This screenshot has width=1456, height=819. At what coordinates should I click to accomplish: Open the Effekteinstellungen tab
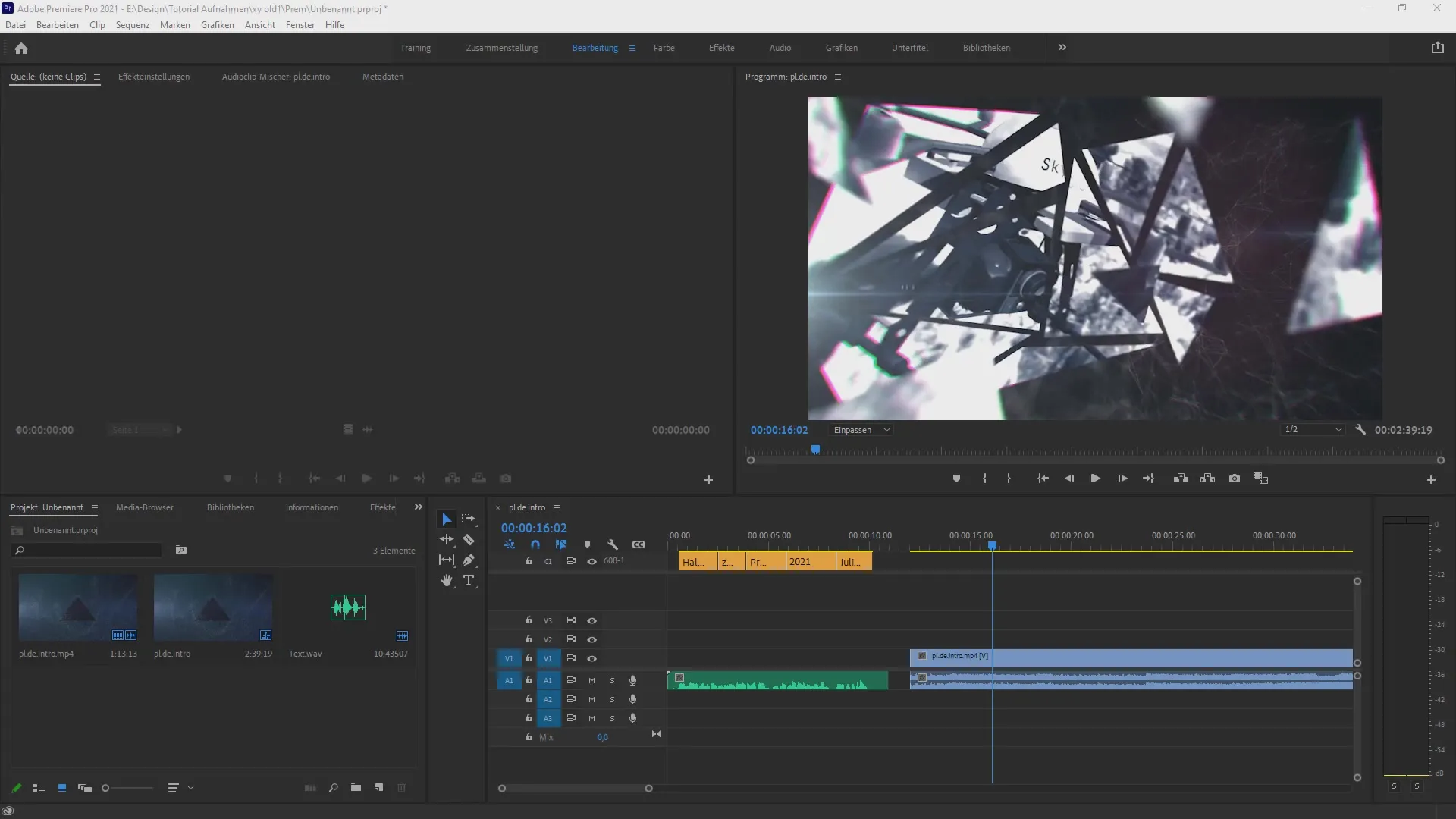(154, 77)
